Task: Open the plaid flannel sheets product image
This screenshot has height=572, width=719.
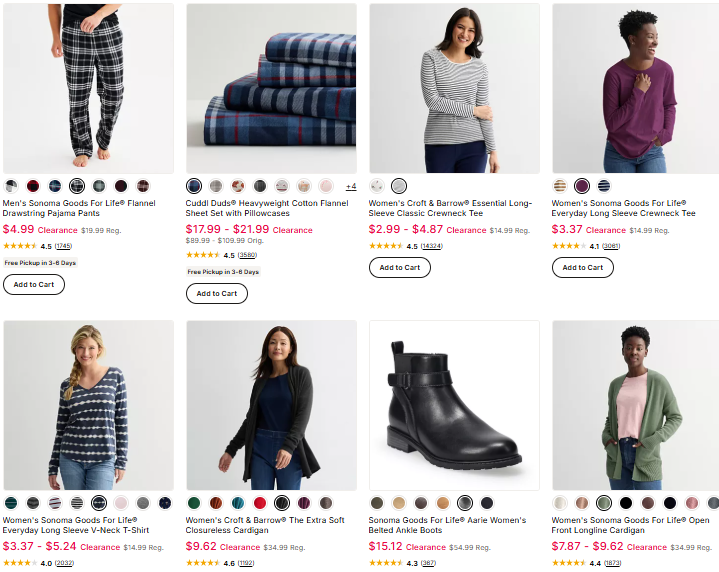Action: (271, 88)
